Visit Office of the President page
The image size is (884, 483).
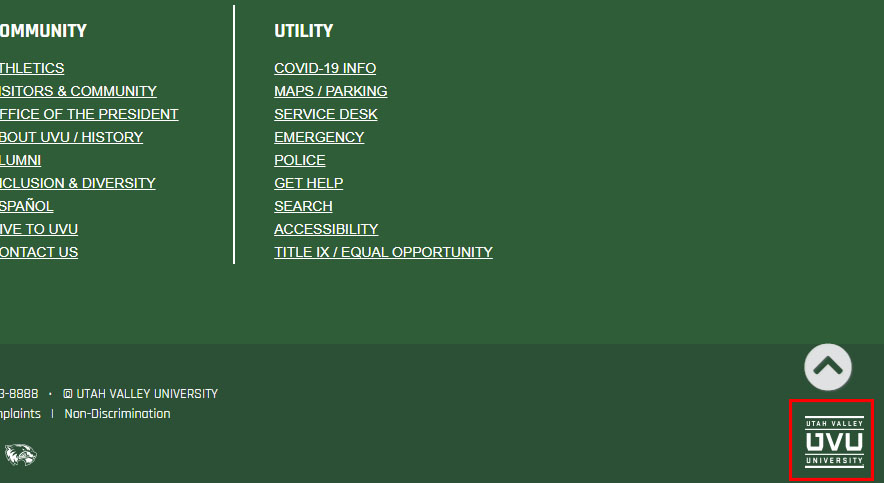89,114
